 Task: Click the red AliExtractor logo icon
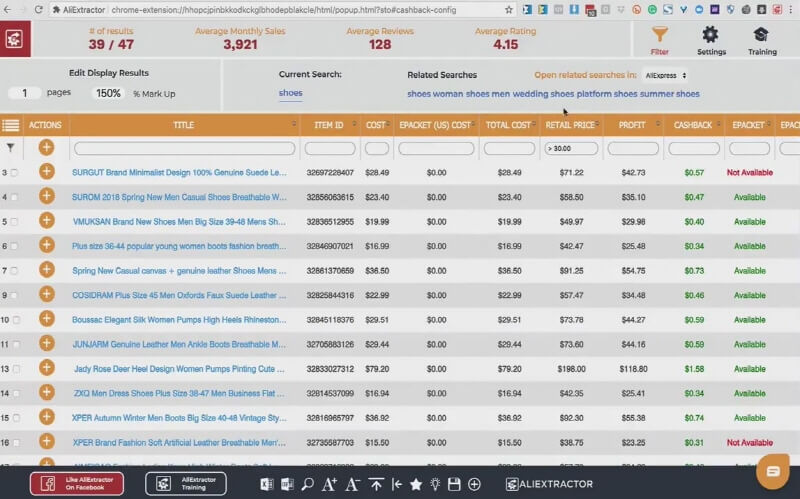coord(15,39)
